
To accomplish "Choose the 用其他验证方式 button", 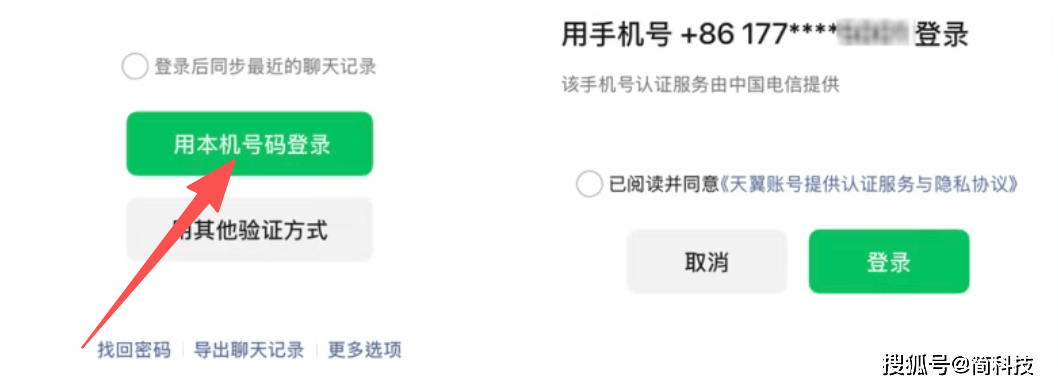I will (250, 229).
